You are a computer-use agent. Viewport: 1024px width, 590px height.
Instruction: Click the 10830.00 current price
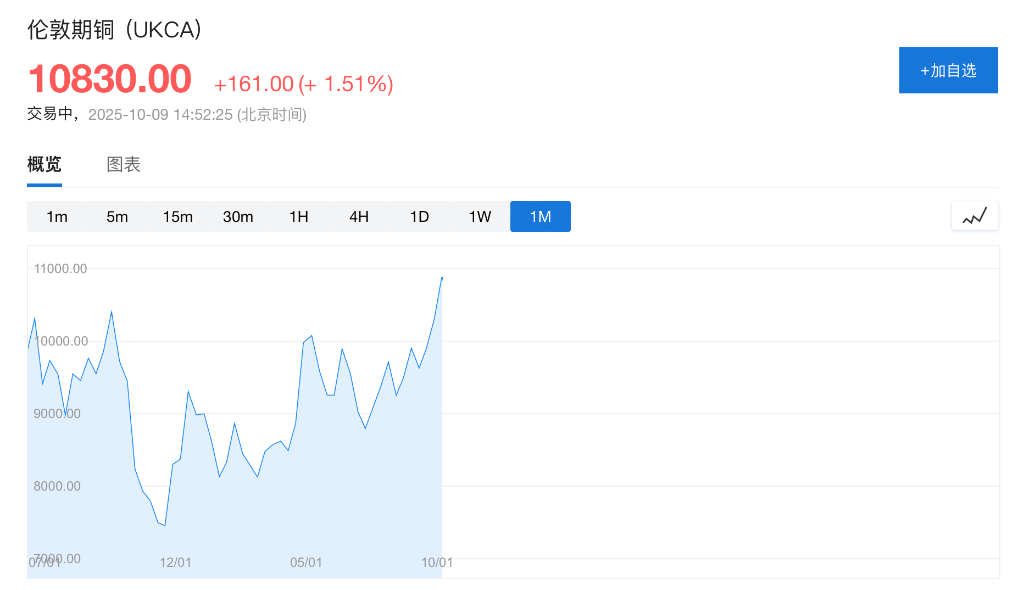pyautogui.click(x=109, y=79)
